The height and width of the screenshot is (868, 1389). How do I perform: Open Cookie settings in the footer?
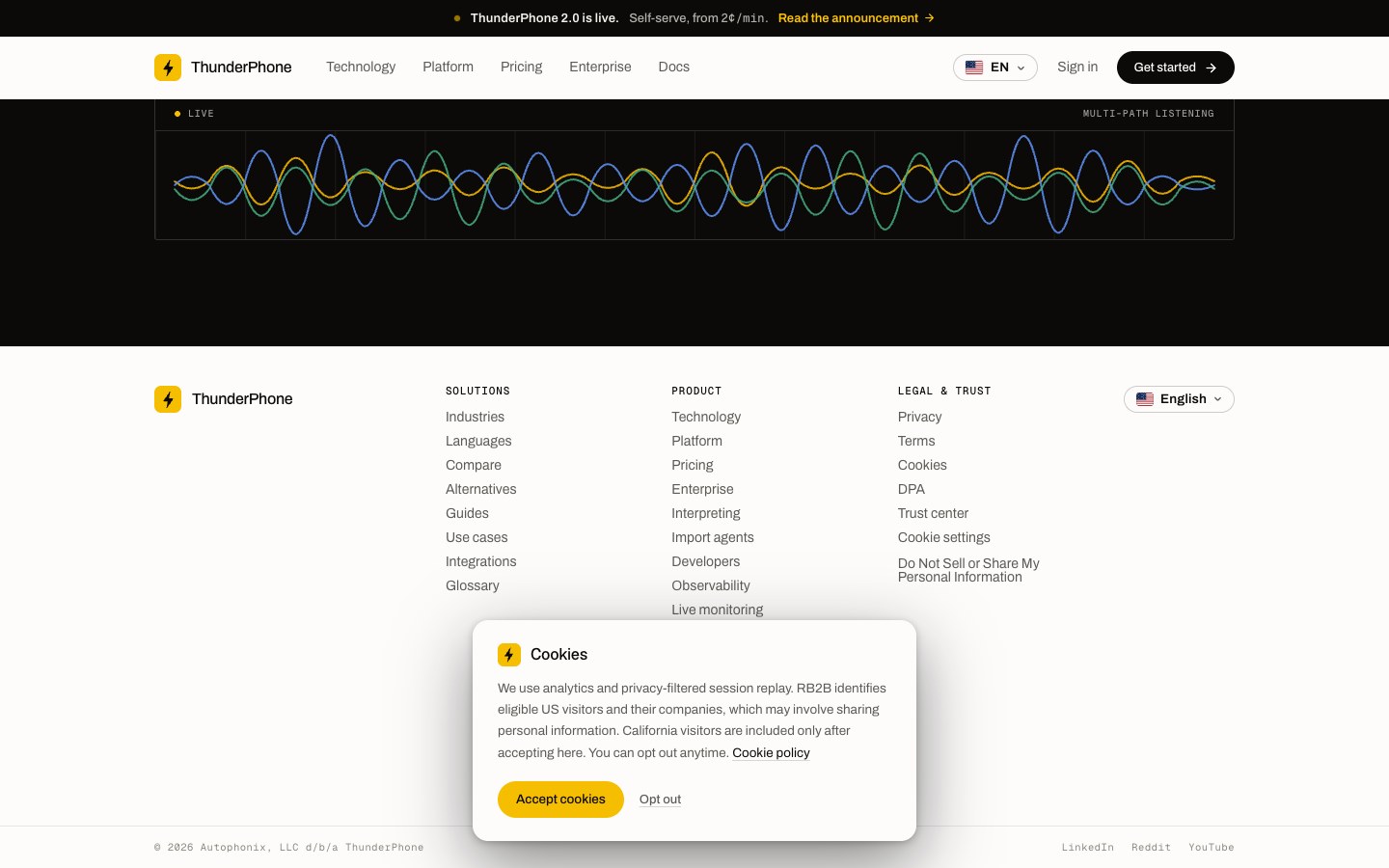click(944, 537)
